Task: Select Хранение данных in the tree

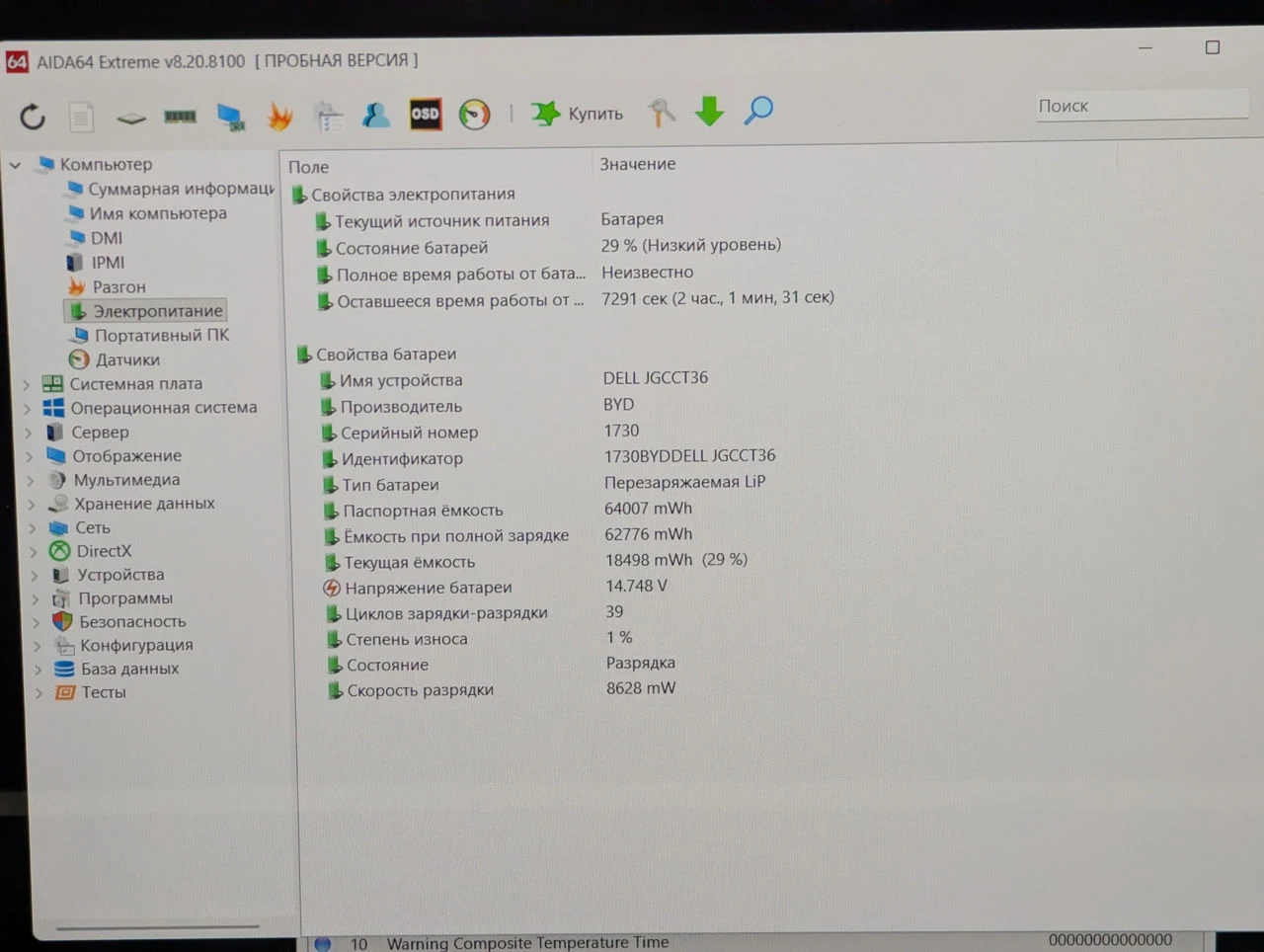Action: 131,504
